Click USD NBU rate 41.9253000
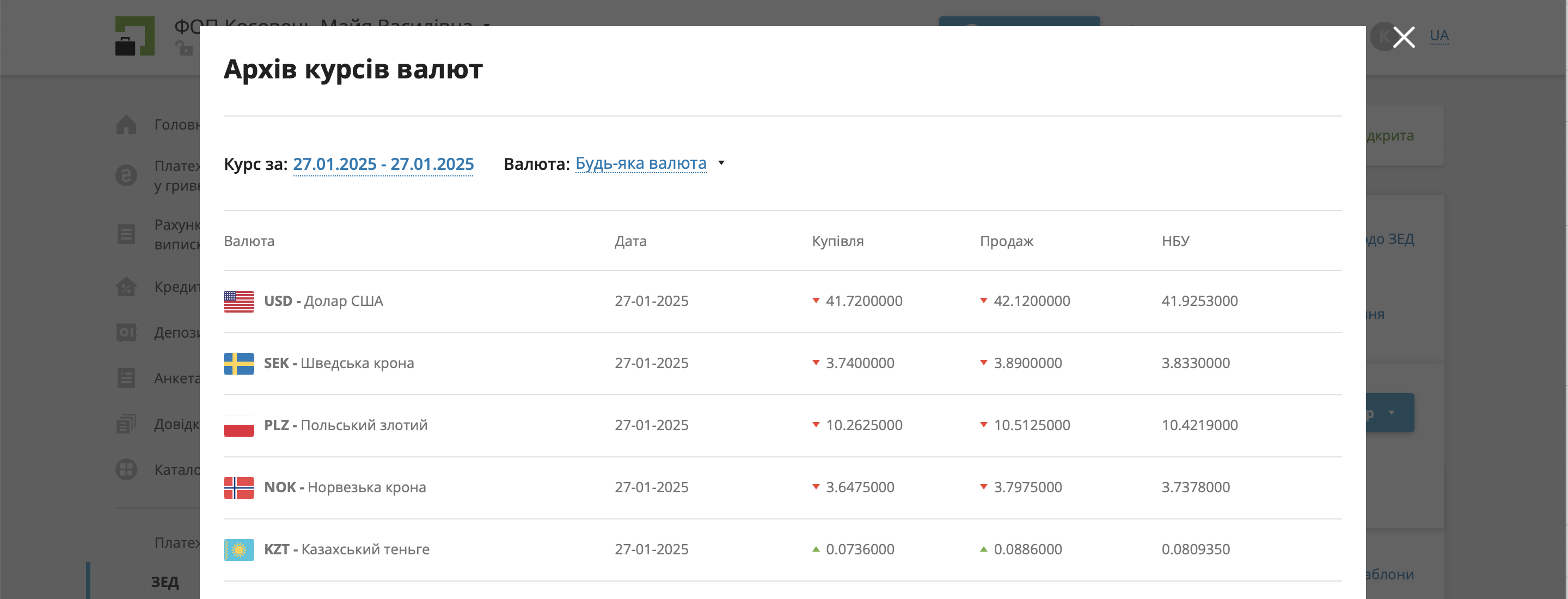Viewport: 1568px width, 599px height. point(1199,301)
